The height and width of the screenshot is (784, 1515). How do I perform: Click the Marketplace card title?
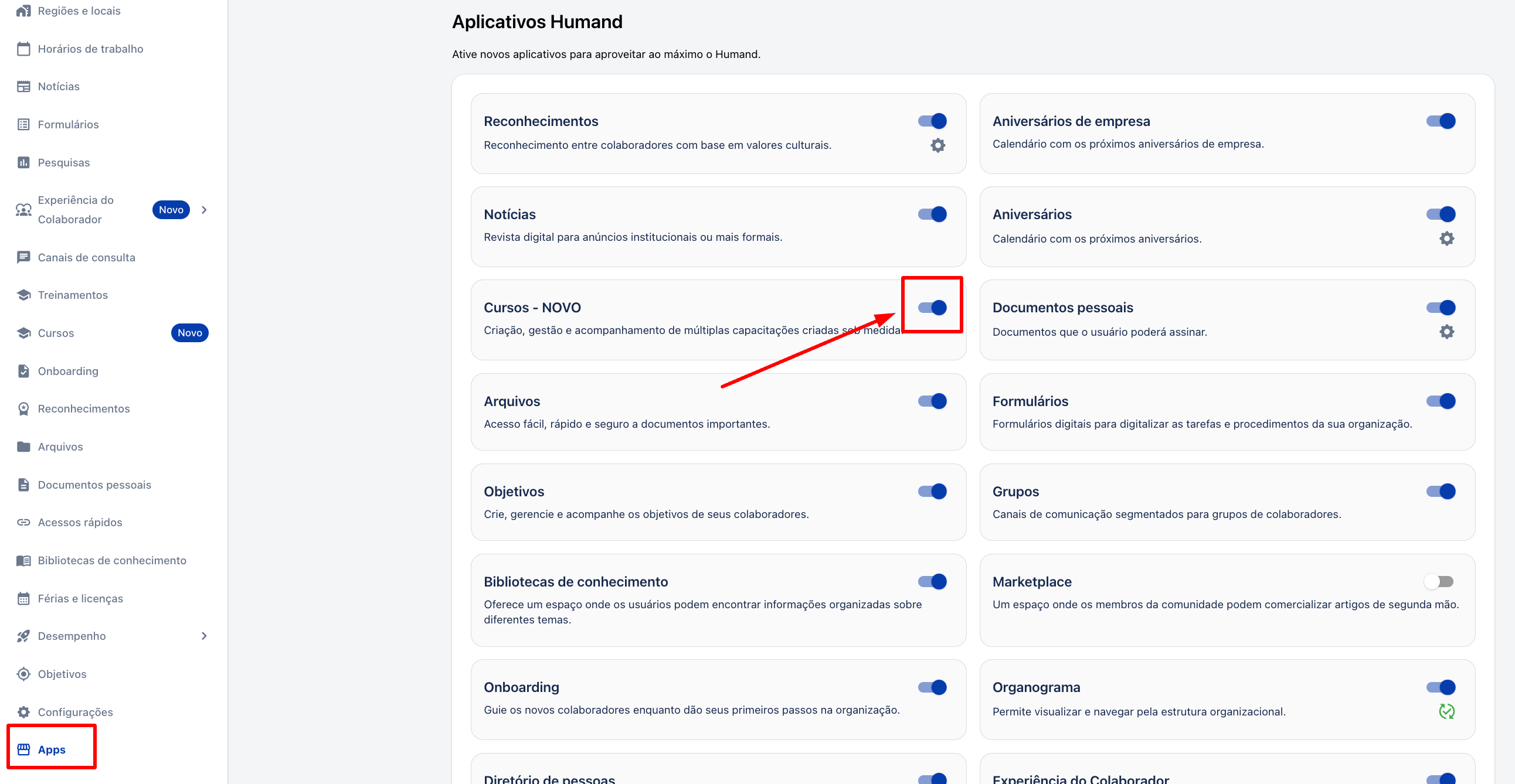click(1032, 582)
